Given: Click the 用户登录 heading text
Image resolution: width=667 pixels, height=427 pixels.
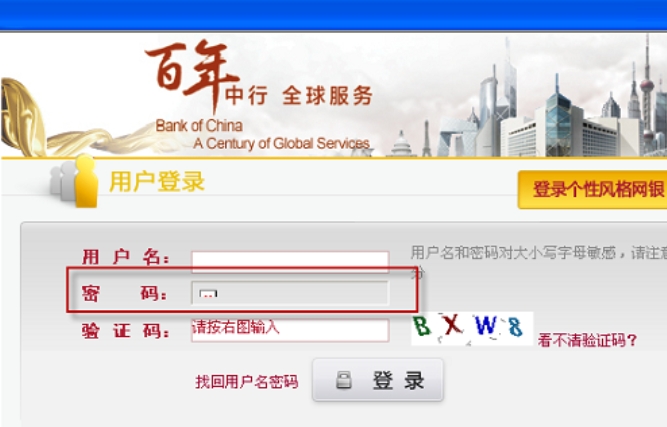Looking at the screenshot, I should [x=157, y=182].
